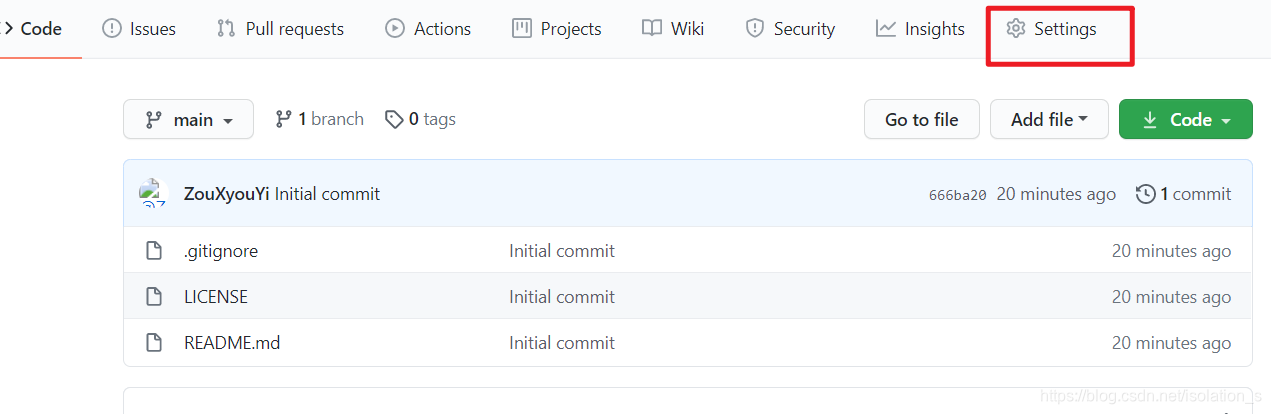Open ZouXyouYi author profile link
The width and height of the screenshot is (1271, 414).
227,194
